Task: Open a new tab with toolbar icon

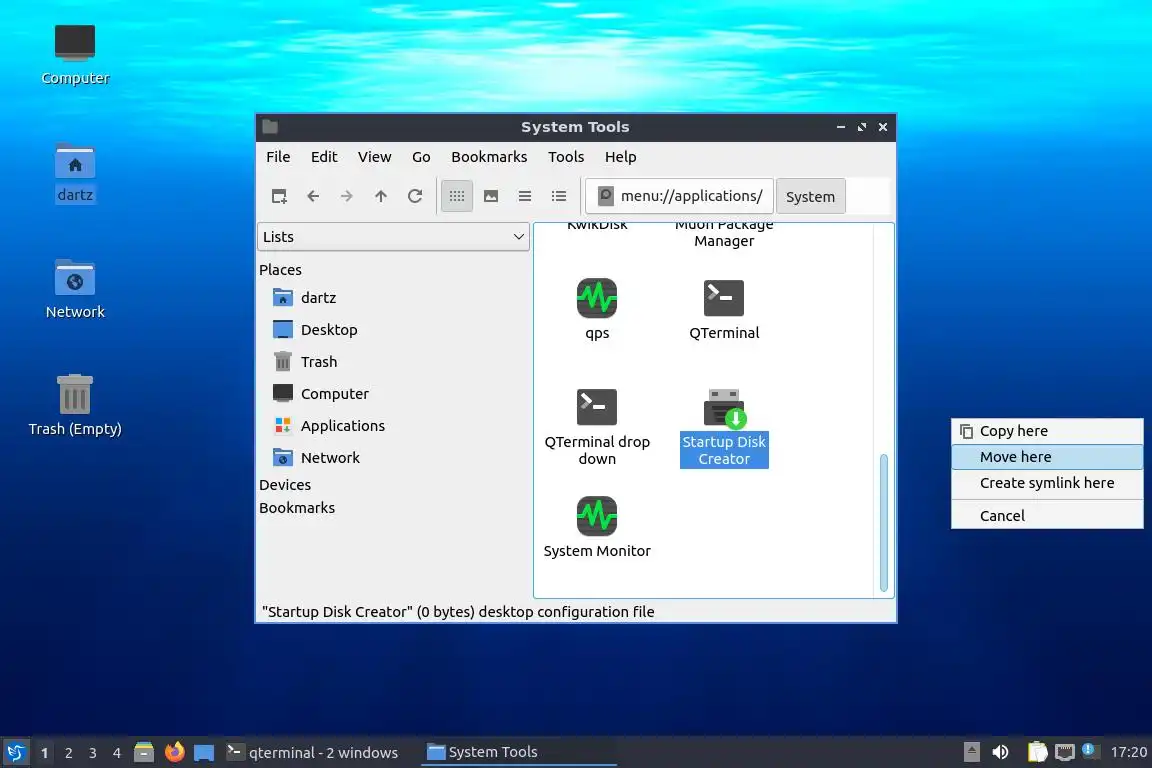Action: tap(279, 196)
